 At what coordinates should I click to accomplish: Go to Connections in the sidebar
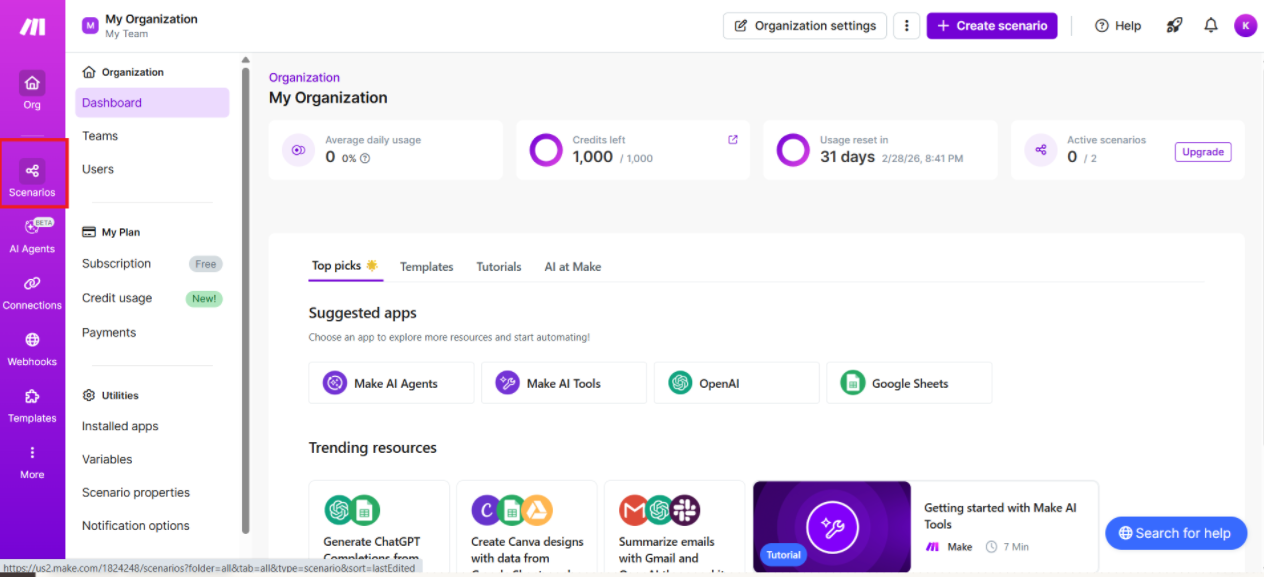tap(32, 291)
